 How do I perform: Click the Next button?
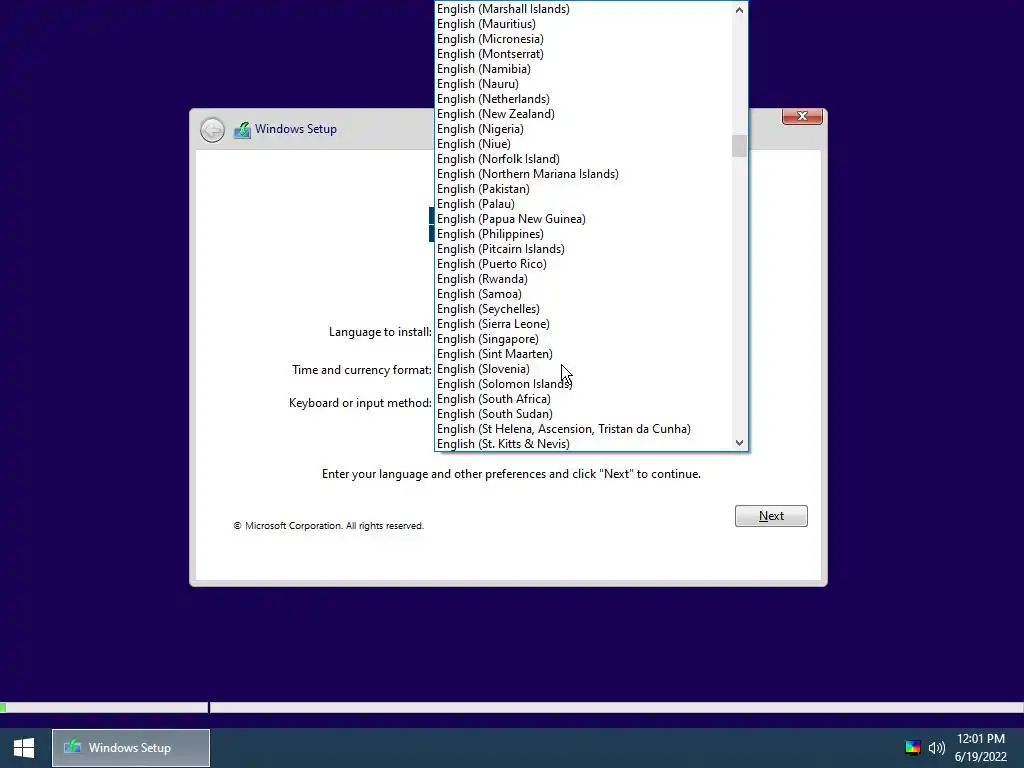pyautogui.click(x=771, y=516)
